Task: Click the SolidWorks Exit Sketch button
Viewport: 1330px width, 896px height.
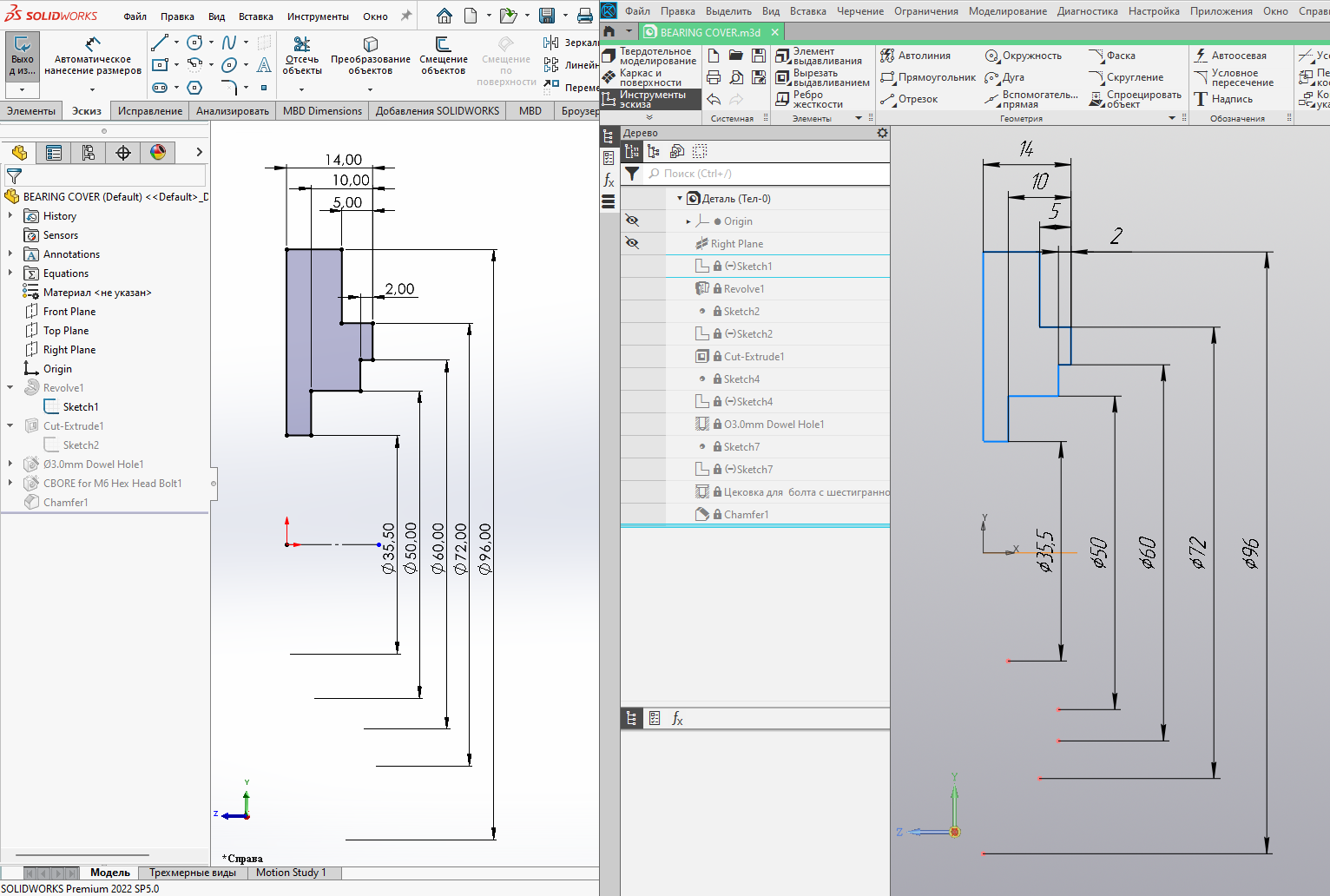Action: click(22, 57)
